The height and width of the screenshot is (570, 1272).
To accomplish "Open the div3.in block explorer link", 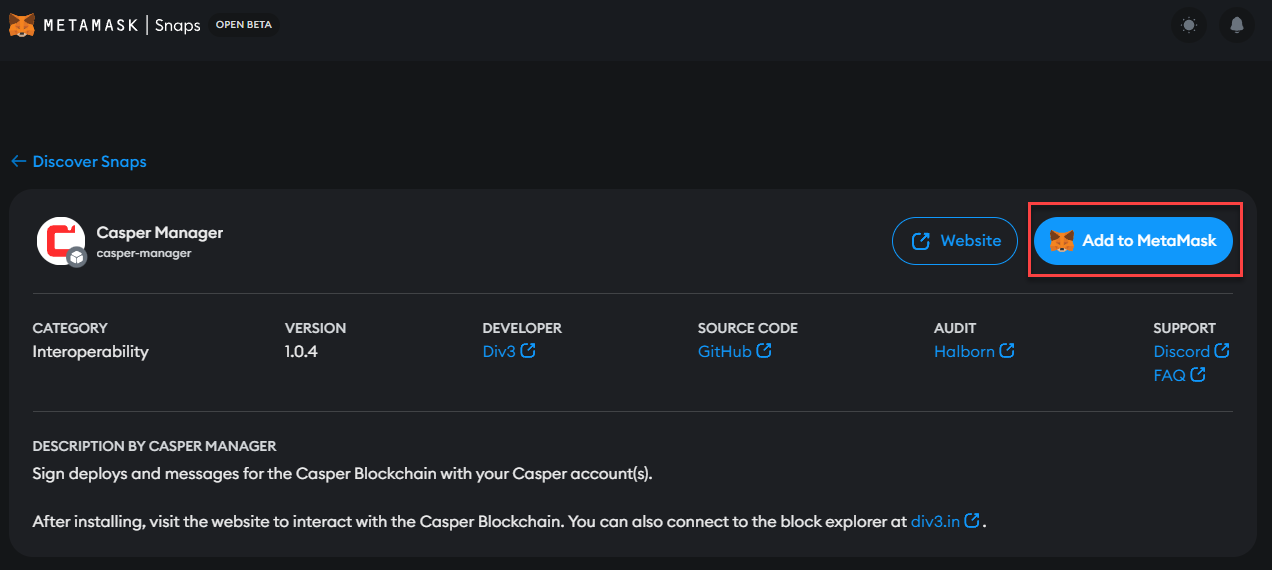I will click(935, 521).
